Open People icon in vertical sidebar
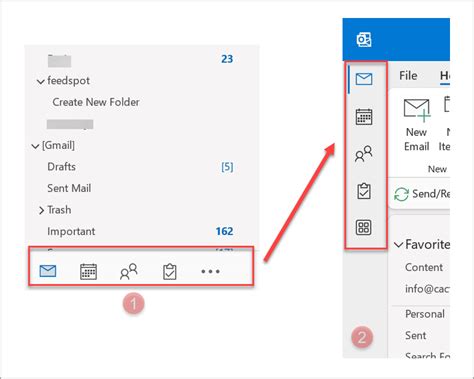 364,154
